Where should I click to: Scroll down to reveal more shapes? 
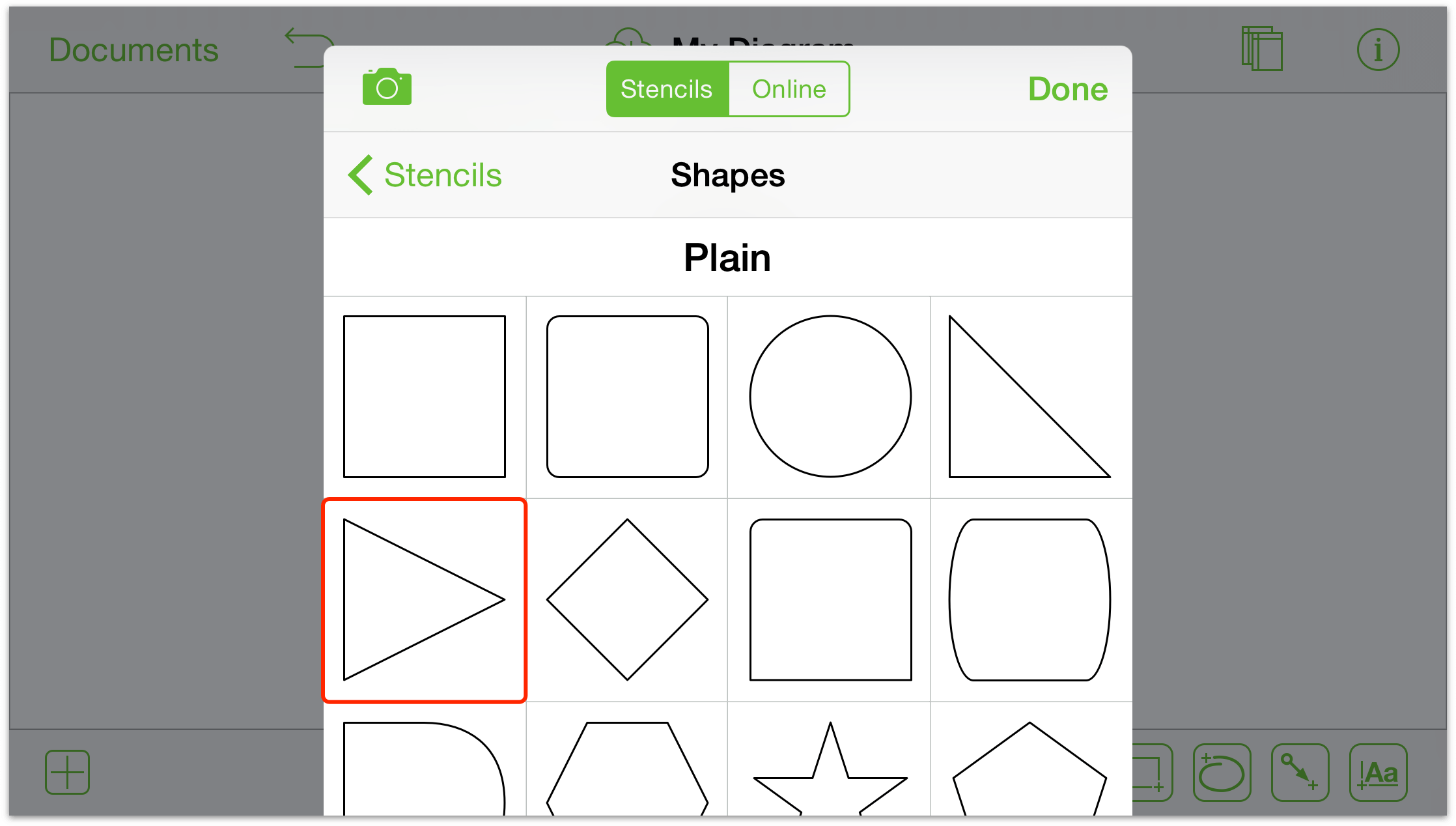727,600
